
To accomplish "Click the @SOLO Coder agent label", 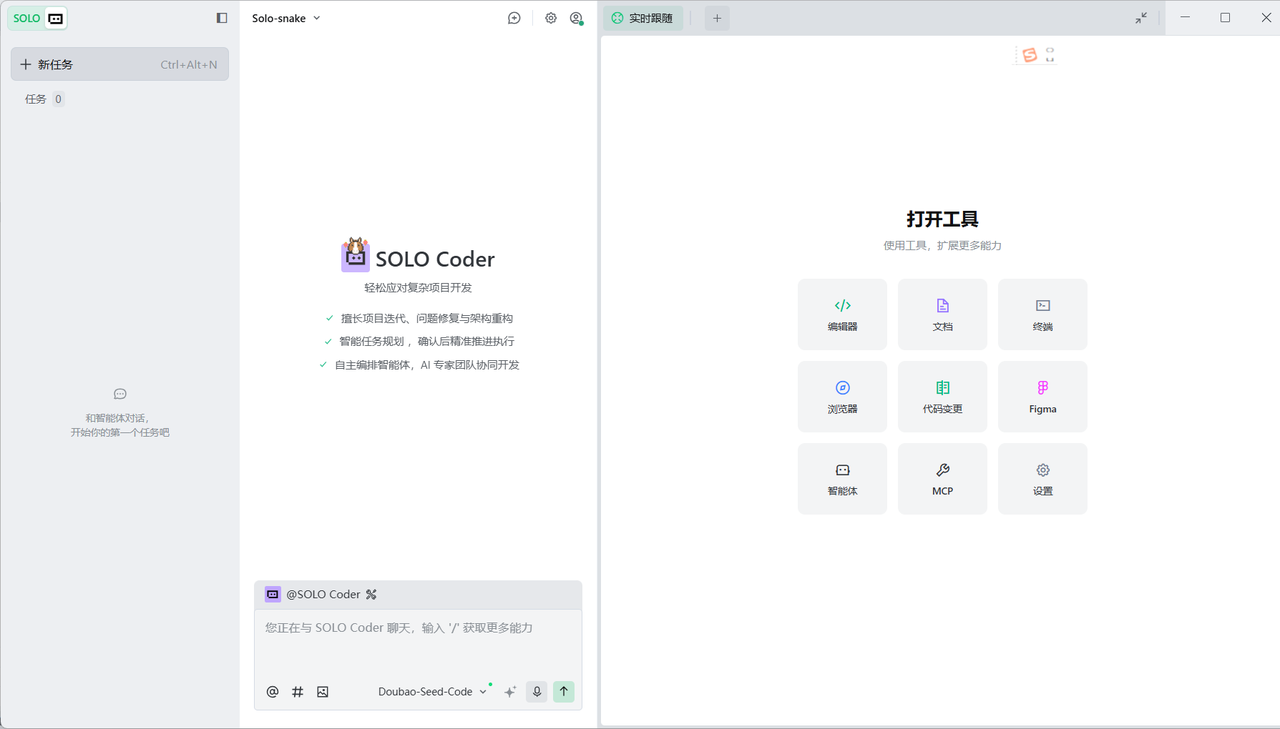I will [x=323, y=594].
